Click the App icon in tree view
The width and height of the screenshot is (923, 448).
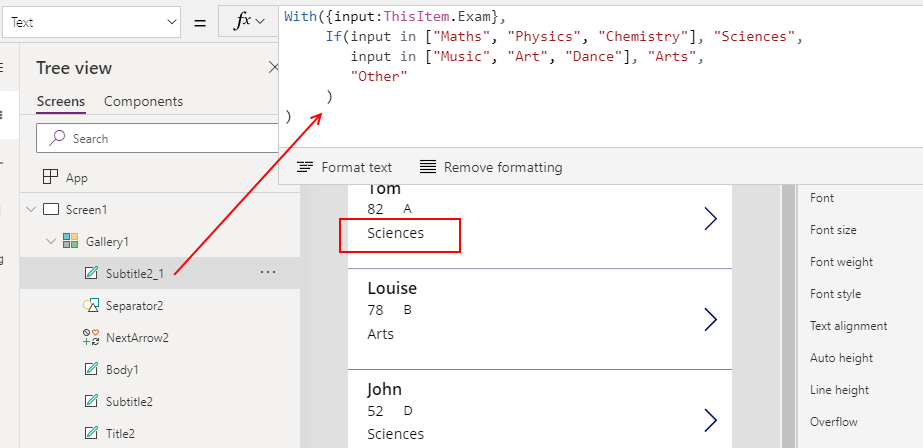click(x=50, y=177)
